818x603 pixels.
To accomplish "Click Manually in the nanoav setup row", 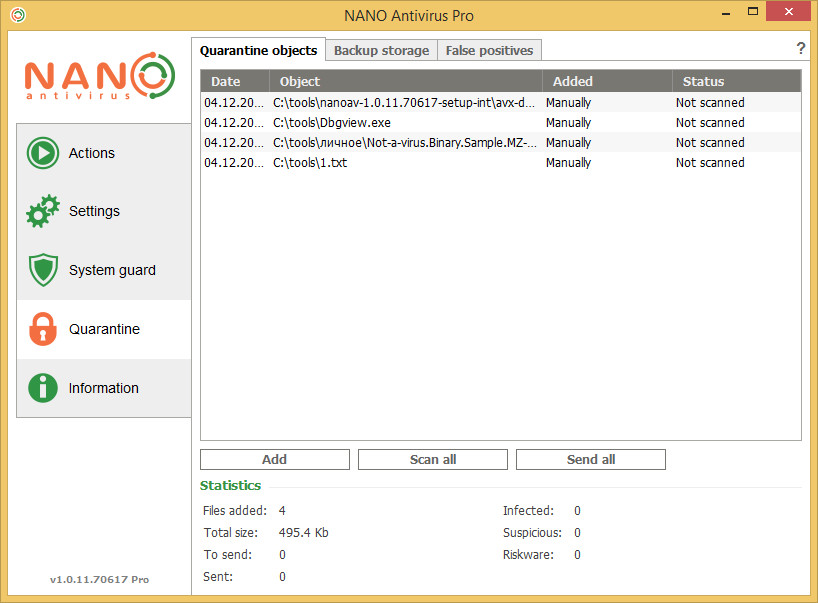I will [569, 103].
